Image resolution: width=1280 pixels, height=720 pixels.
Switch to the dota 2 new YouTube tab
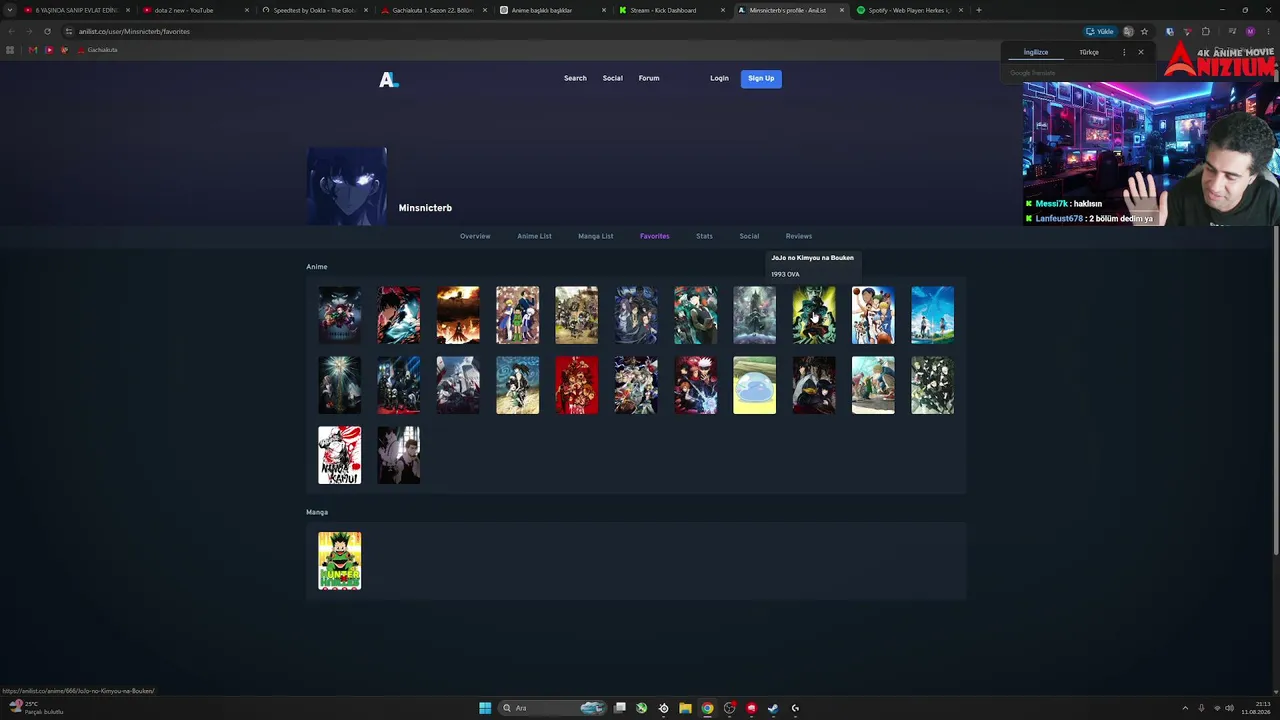point(194,10)
